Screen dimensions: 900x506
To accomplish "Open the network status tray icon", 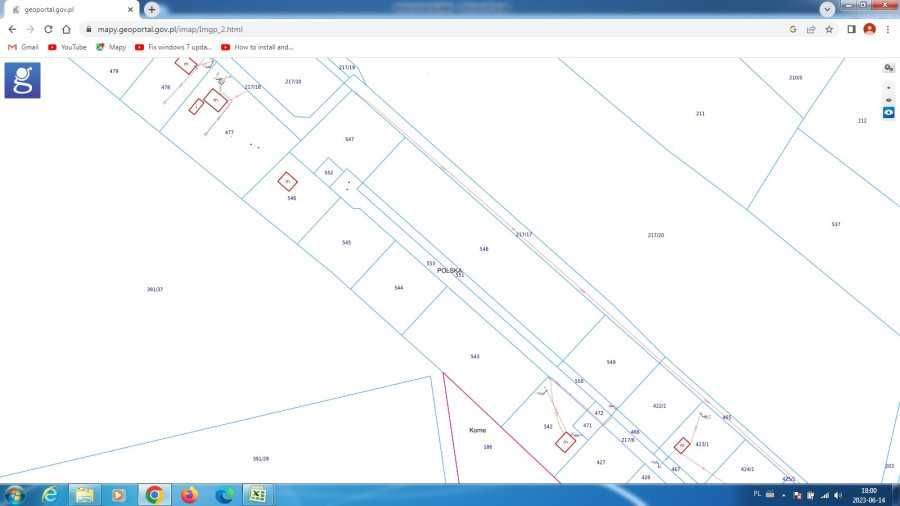I will click(825, 495).
